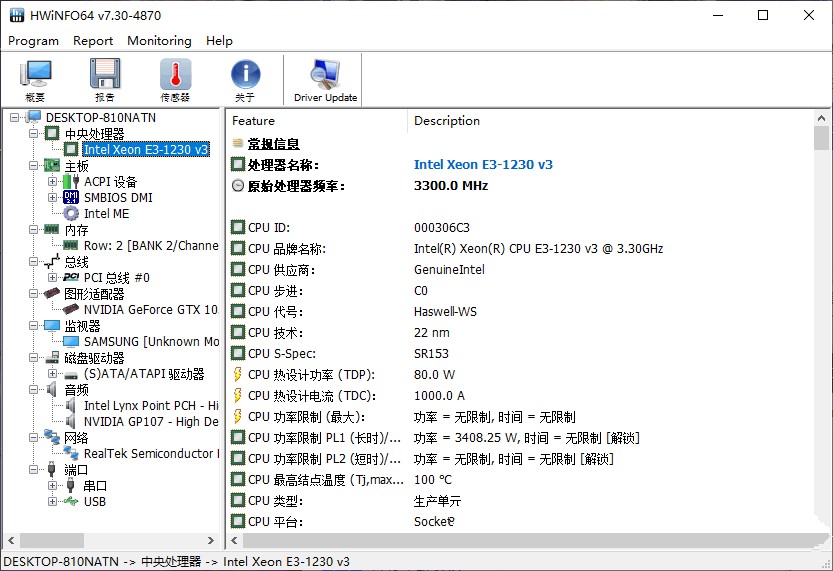Expand the ACPI 设备 node
Viewport: 833px width, 571px height.
pyautogui.click(x=52, y=182)
